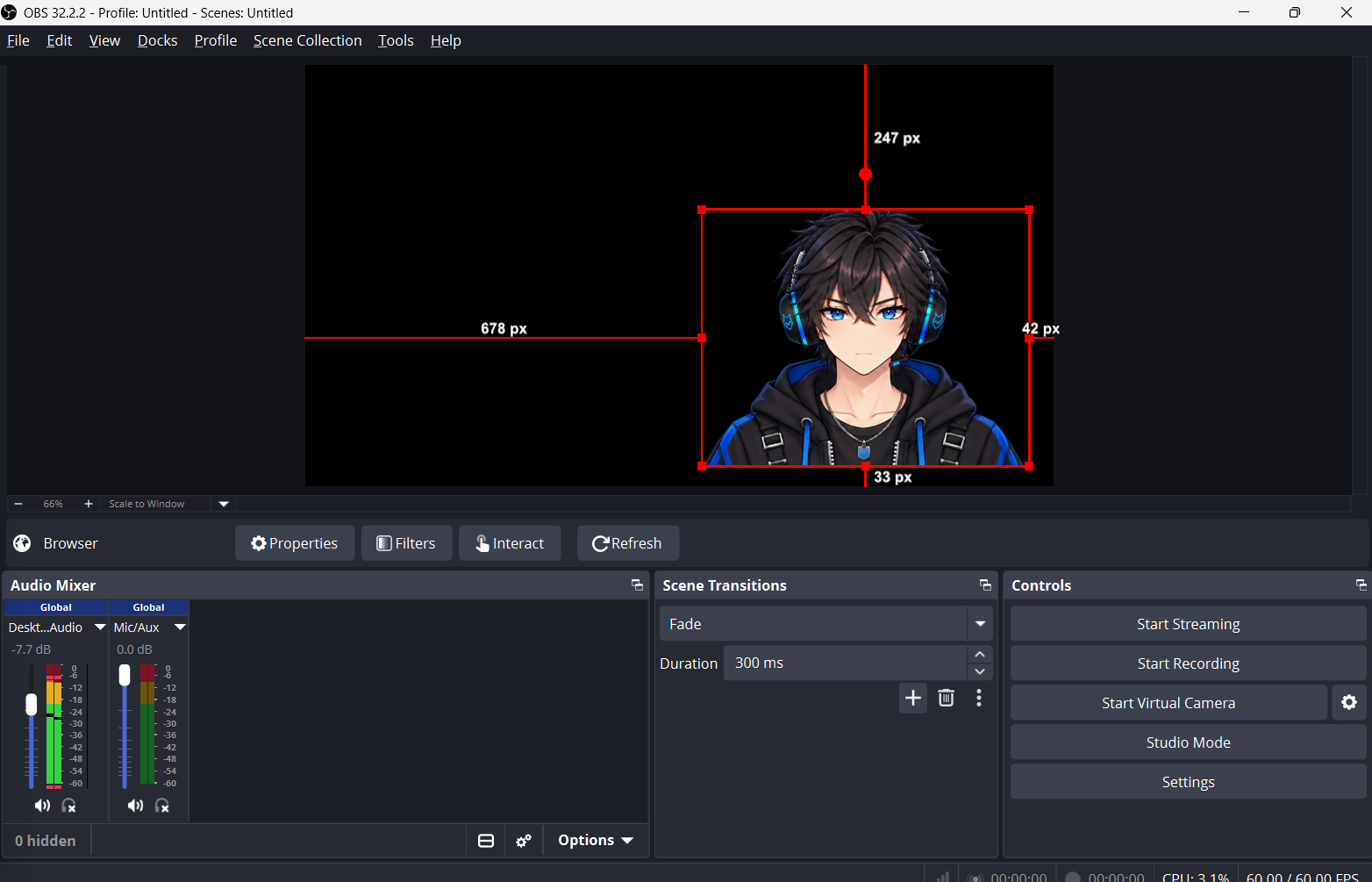Add a scene transition with plus icon
1372x882 pixels.
pyautogui.click(x=913, y=698)
